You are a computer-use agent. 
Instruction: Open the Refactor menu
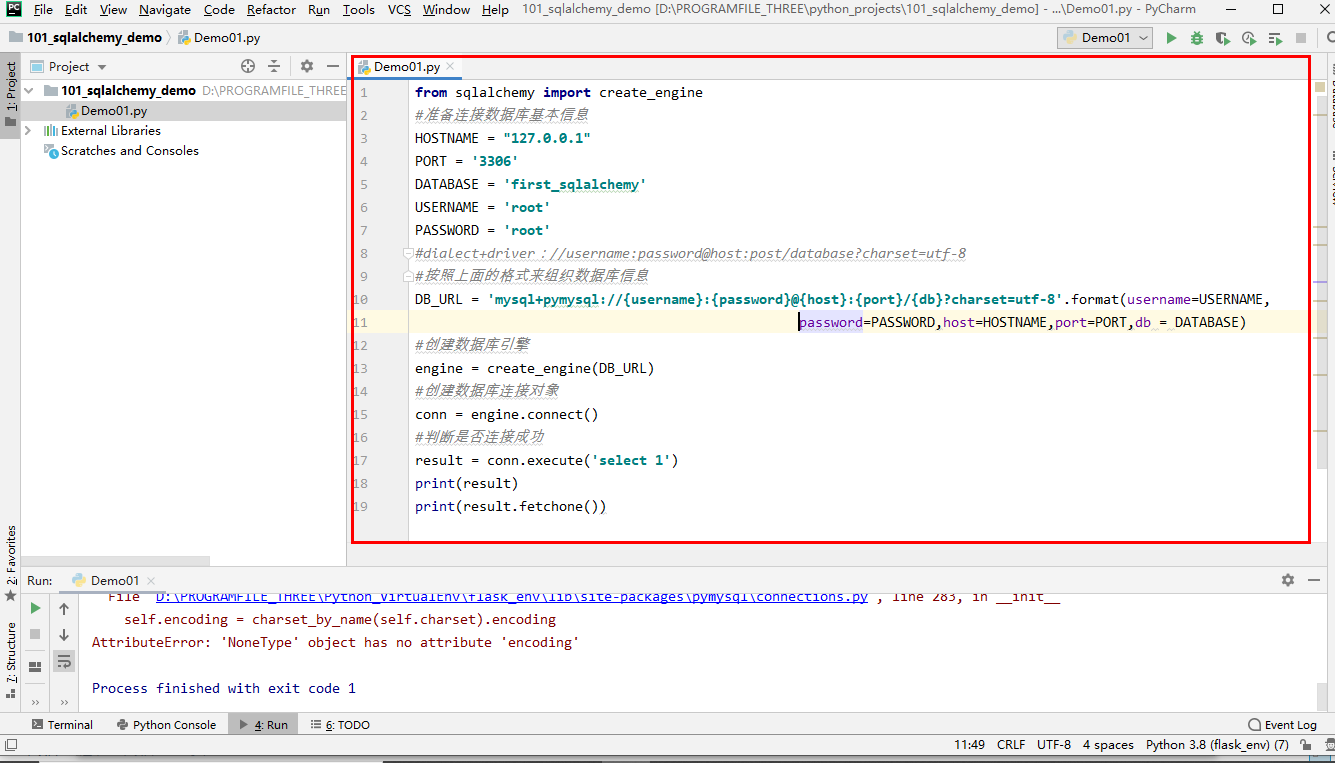point(271,9)
